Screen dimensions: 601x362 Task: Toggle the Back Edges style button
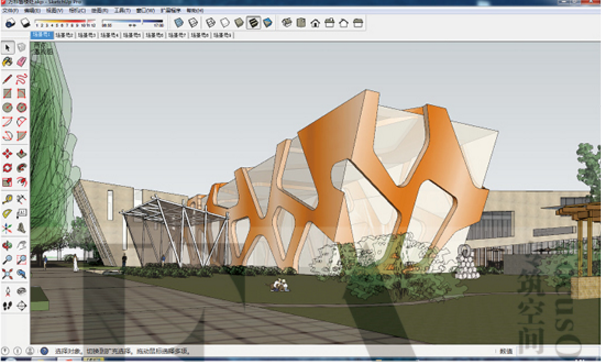pyautogui.click(x=193, y=23)
